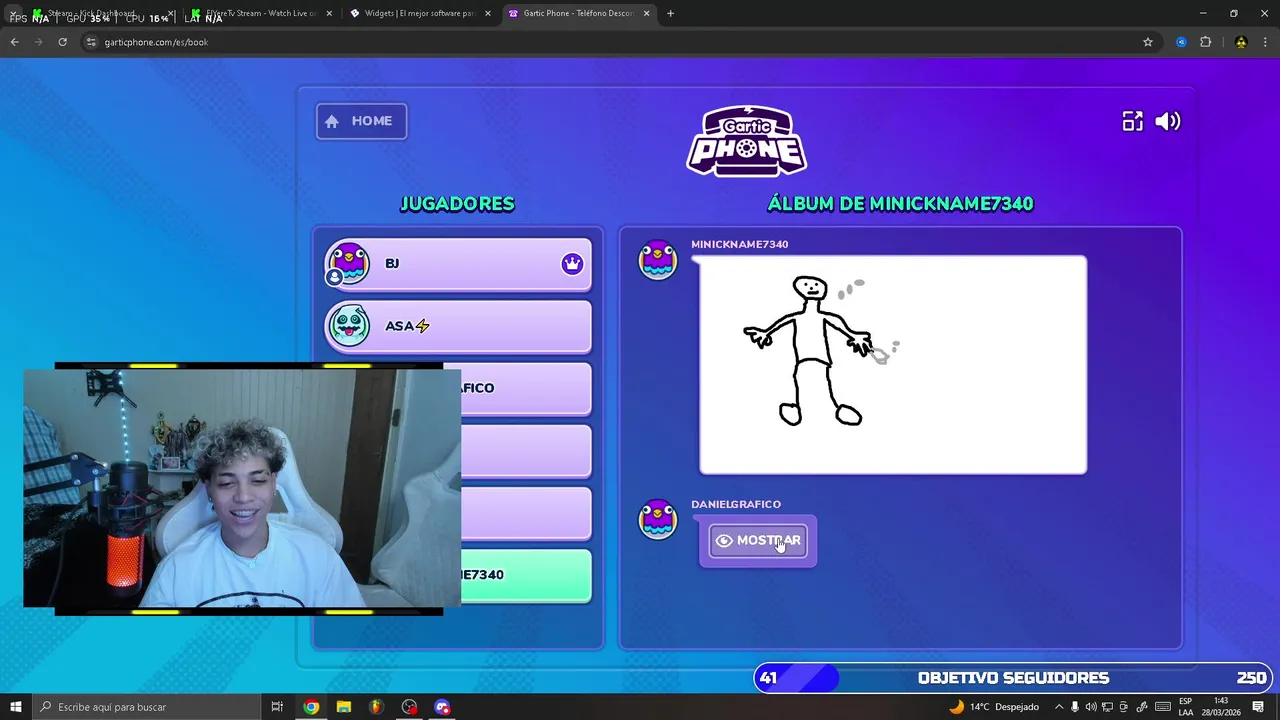Click the microphone tray icon
The width and height of the screenshot is (1280, 720).
click(1076, 707)
